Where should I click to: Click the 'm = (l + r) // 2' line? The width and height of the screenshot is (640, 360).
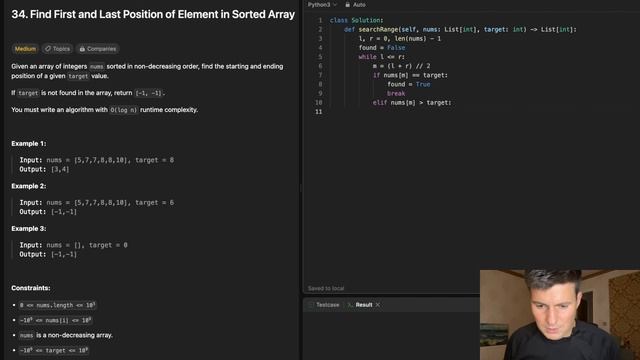click(402, 66)
